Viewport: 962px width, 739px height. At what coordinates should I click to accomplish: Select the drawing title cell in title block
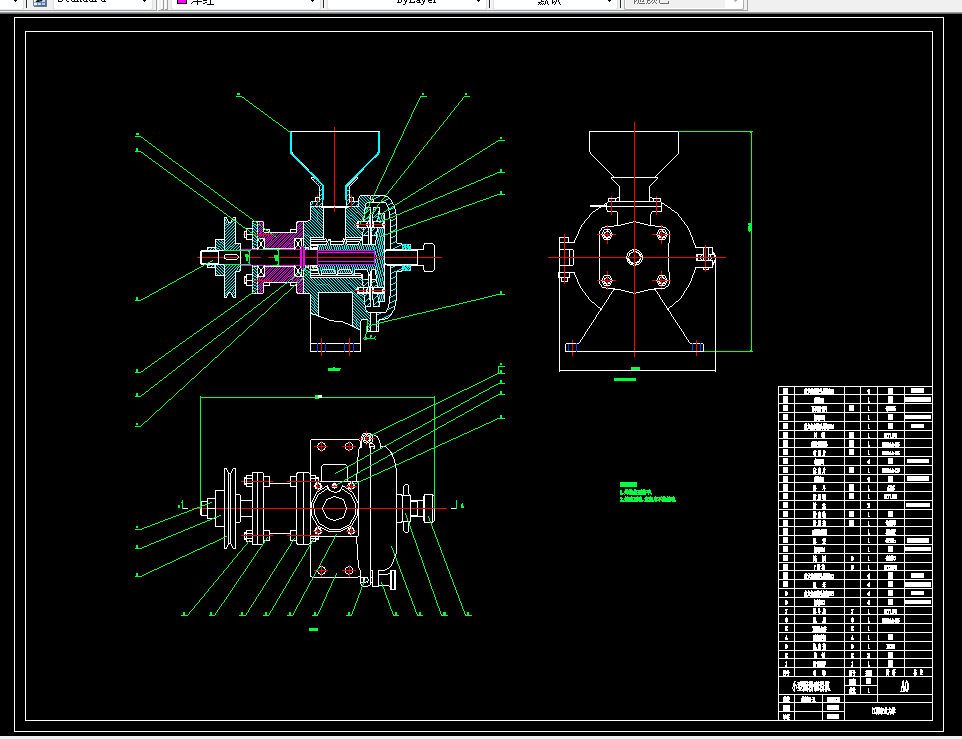(x=812, y=686)
